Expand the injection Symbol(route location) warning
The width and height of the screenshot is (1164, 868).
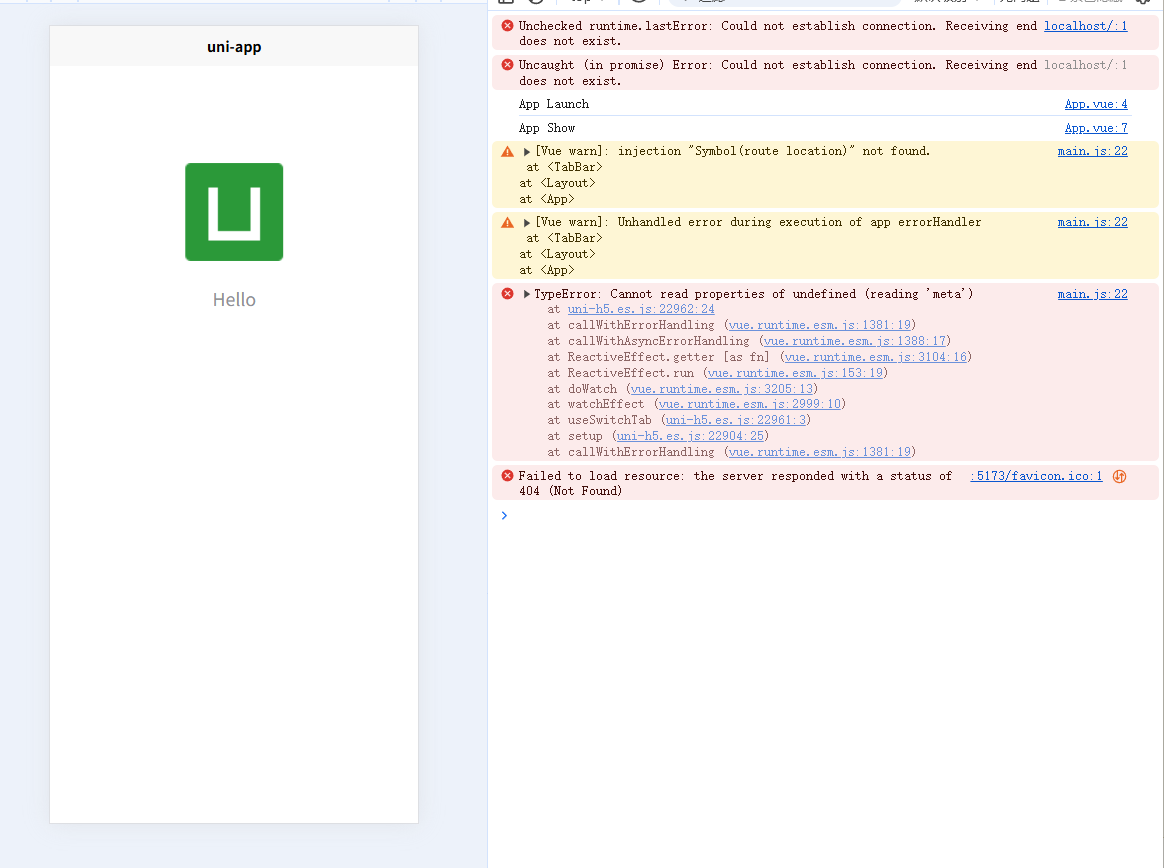tap(526, 151)
